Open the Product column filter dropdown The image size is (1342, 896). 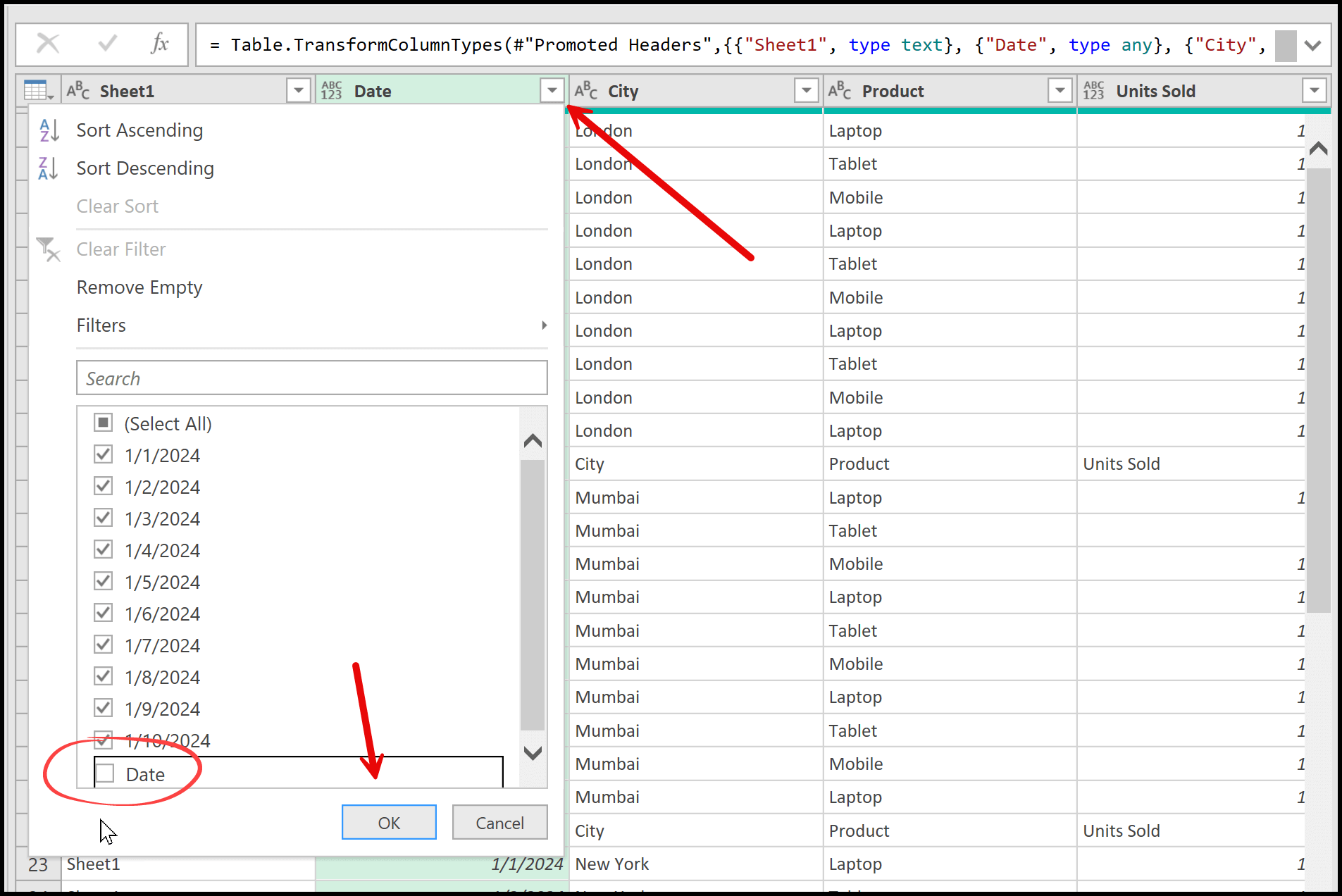1060,90
